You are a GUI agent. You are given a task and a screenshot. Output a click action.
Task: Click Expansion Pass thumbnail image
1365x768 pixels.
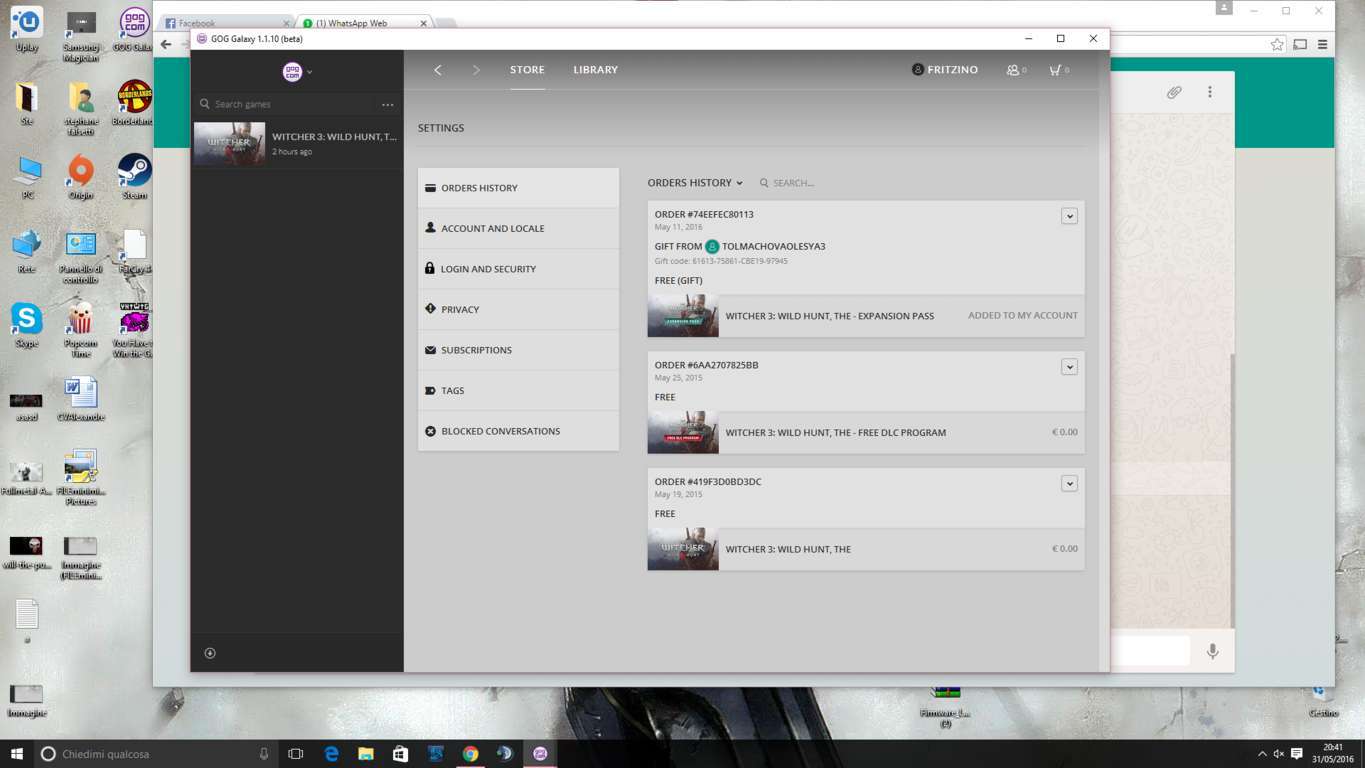pos(683,316)
